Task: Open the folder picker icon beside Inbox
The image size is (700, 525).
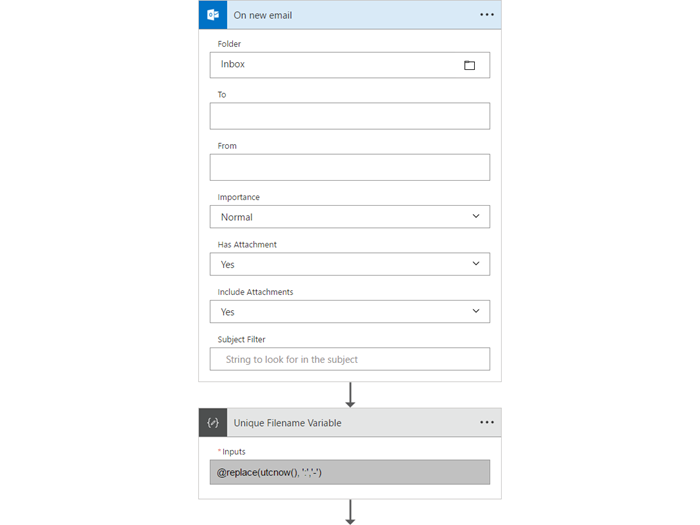Action: pyautogui.click(x=469, y=65)
